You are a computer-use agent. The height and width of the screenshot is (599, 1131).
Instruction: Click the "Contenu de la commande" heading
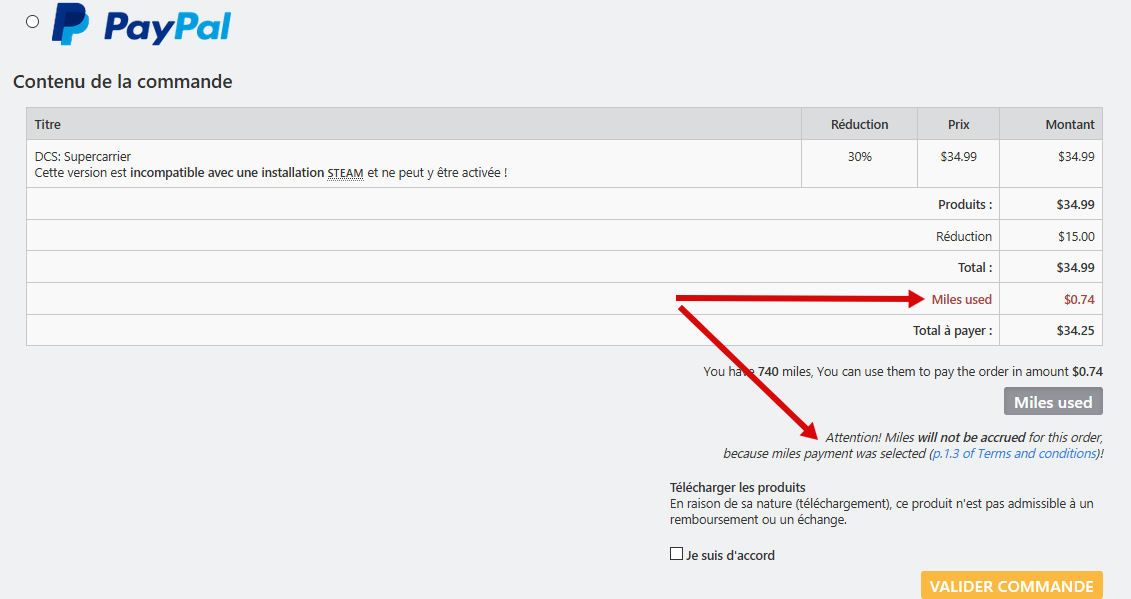[122, 82]
